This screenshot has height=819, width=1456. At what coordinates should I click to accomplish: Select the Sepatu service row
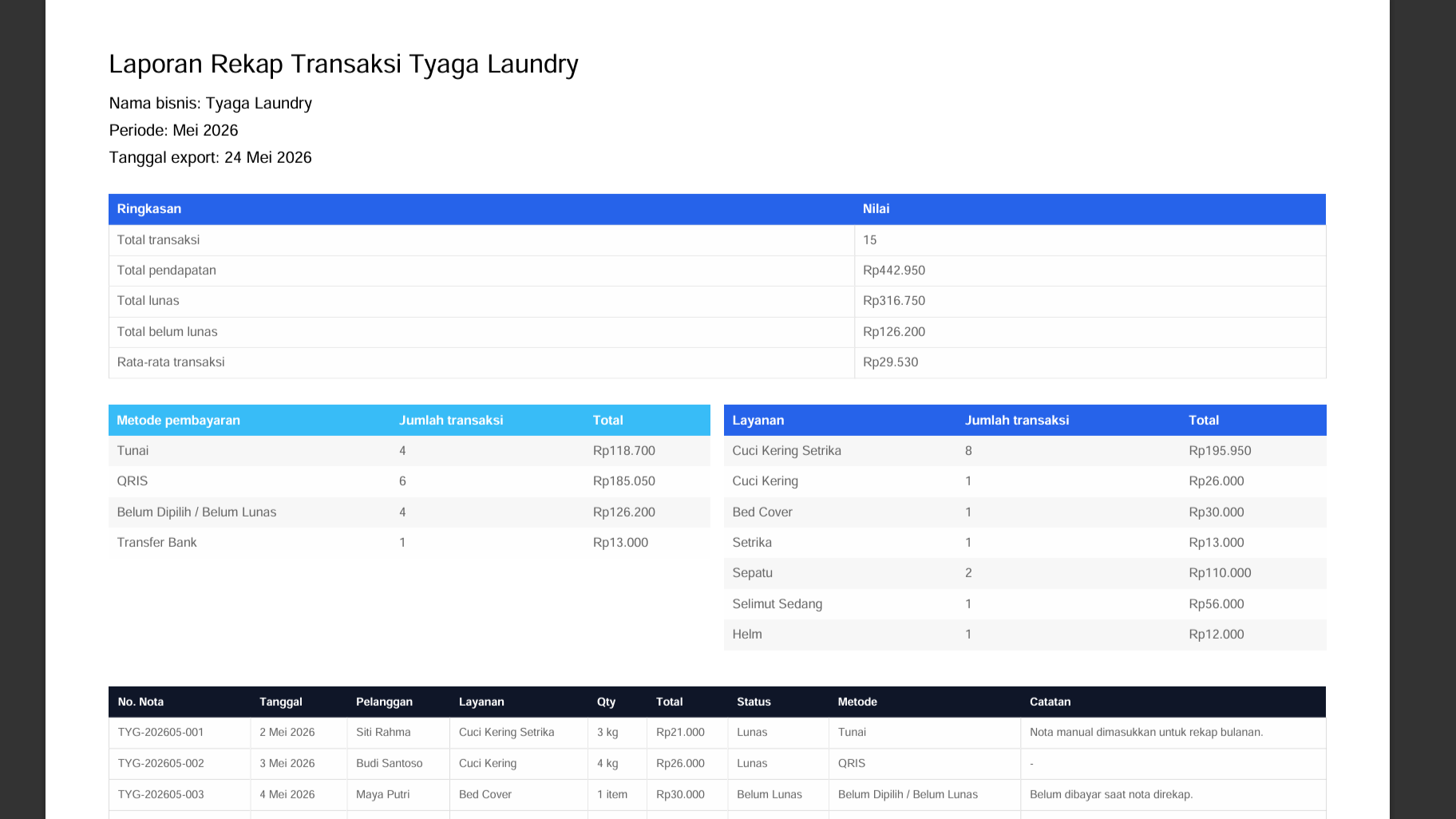pyautogui.click(x=1025, y=573)
